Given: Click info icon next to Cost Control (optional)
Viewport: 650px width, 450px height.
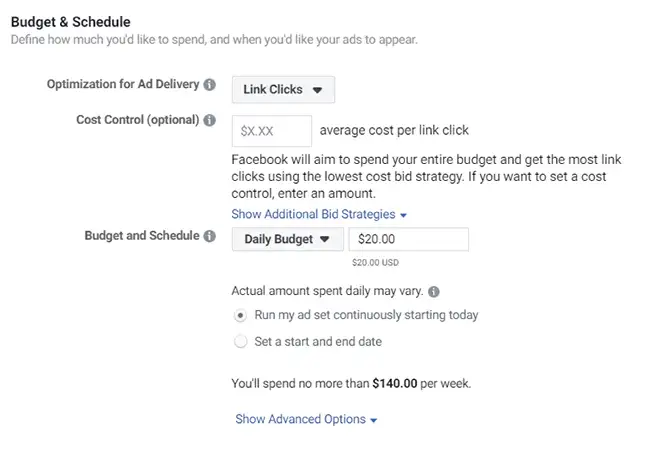Looking at the screenshot, I should pyautogui.click(x=210, y=120).
